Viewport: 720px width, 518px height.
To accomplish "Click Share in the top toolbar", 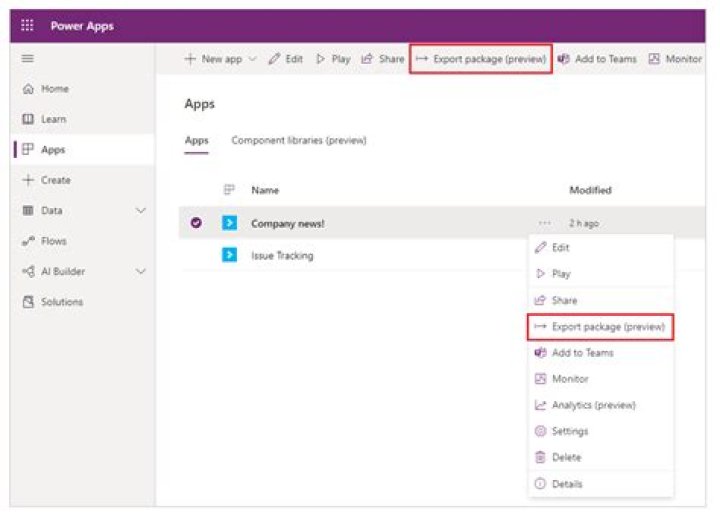I will click(x=382, y=59).
